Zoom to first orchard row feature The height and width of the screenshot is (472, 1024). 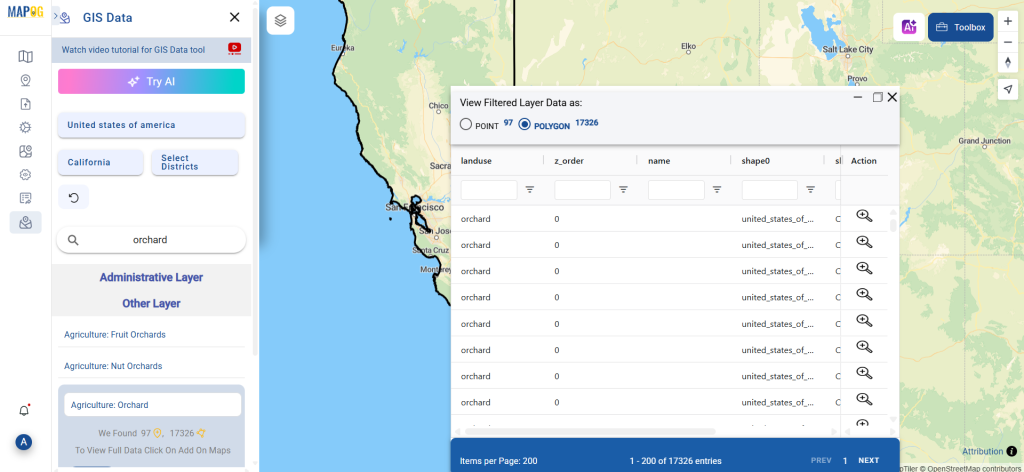pyautogui.click(x=864, y=217)
